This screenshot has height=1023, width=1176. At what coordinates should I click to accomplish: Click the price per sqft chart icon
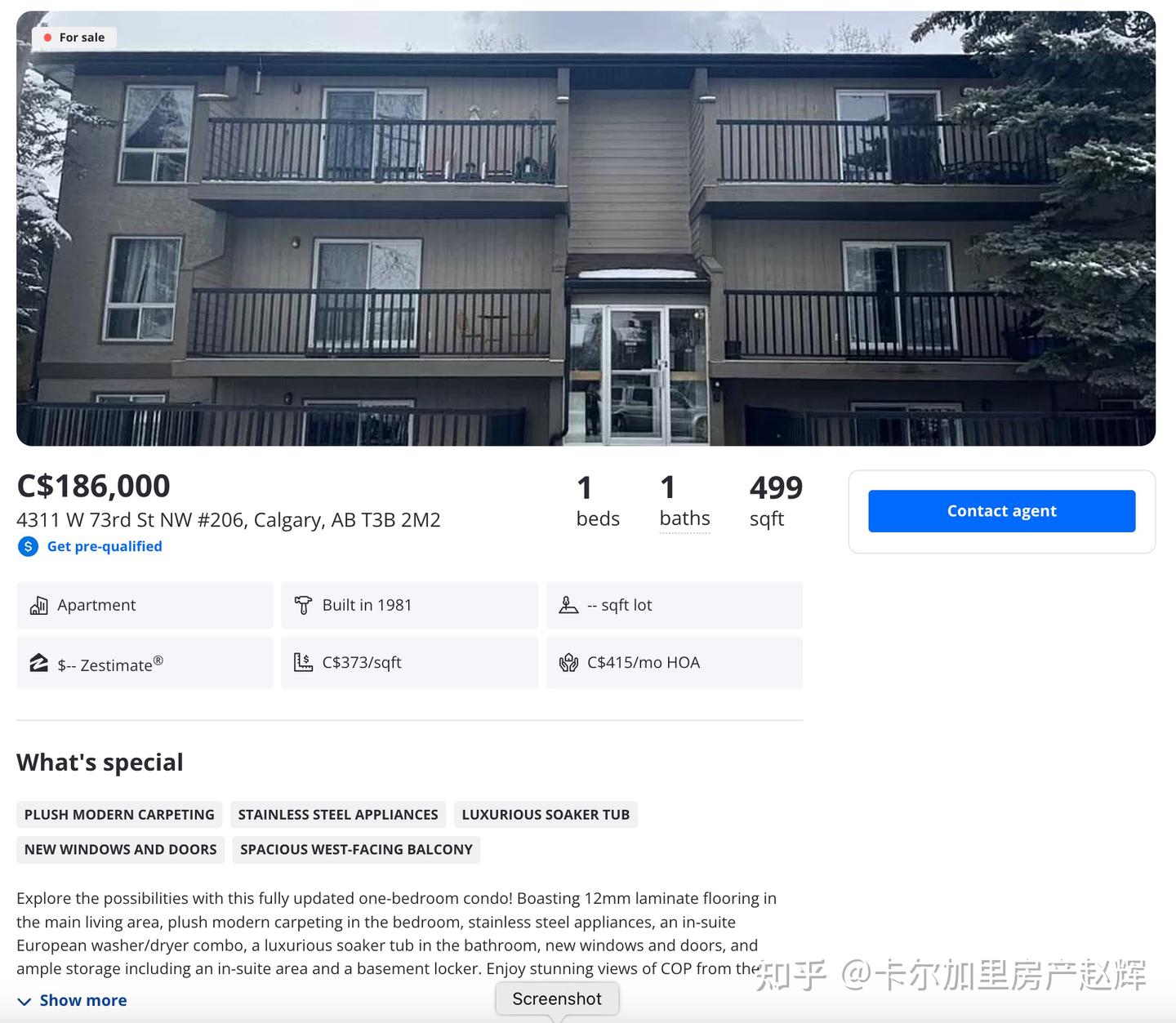(x=303, y=662)
